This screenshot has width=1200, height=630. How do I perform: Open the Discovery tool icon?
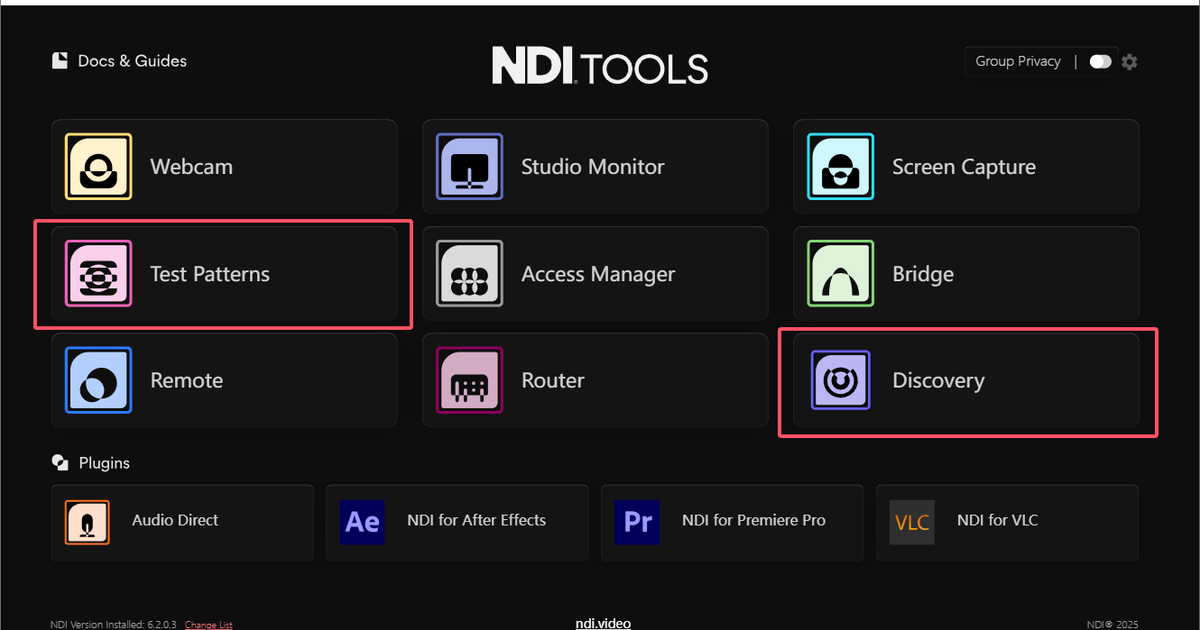[841, 380]
